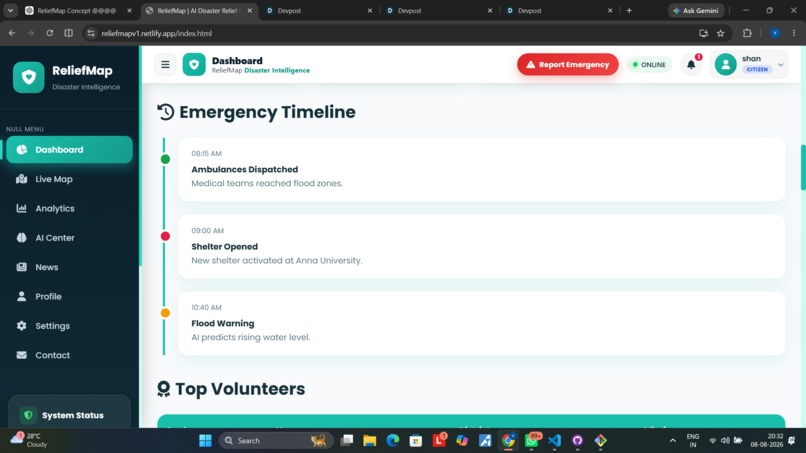Open WhatsApp from taskbar
This screenshot has height=453, width=806.
[532, 441]
